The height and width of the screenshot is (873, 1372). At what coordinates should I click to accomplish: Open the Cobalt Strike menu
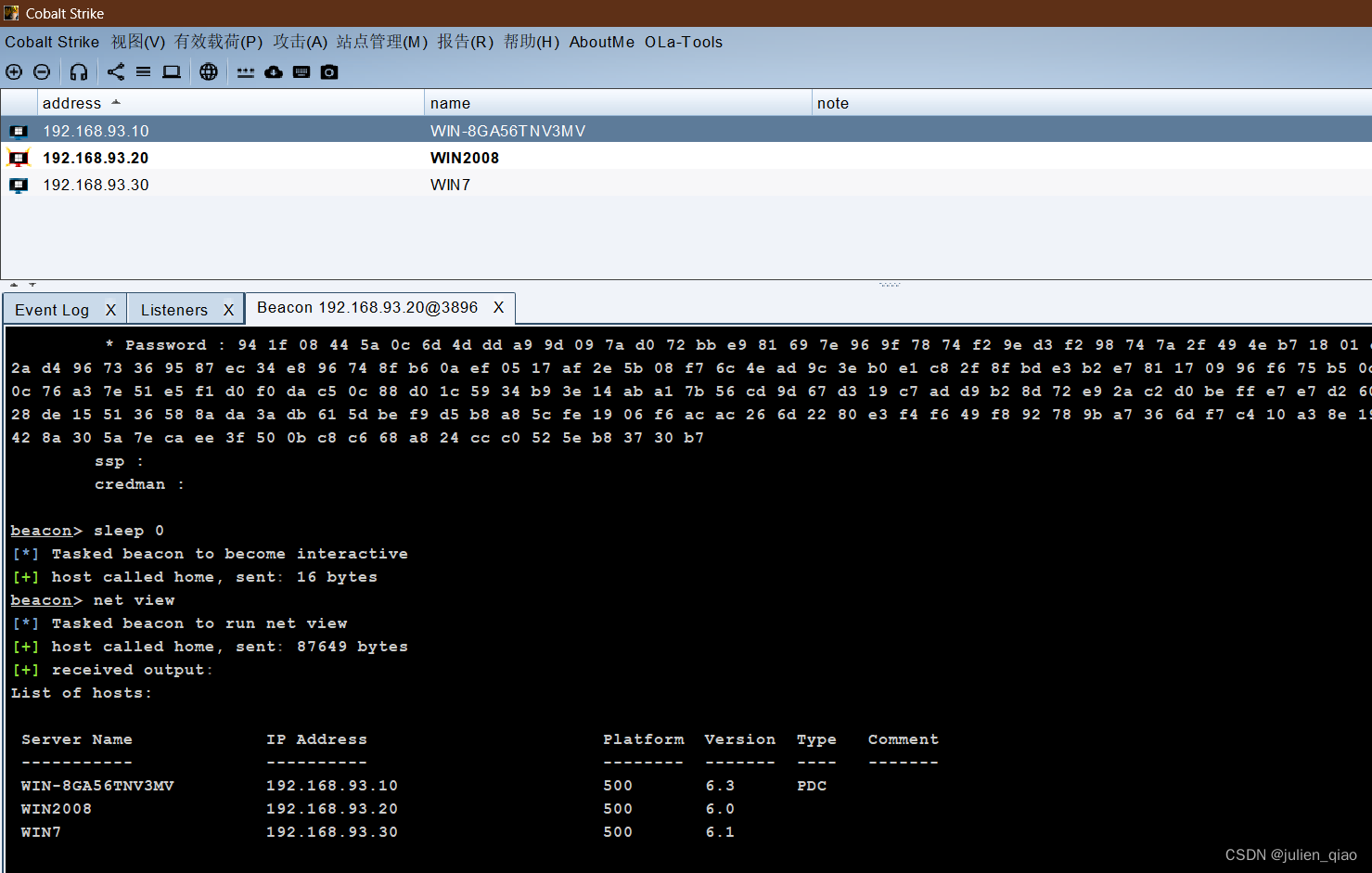(x=52, y=42)
